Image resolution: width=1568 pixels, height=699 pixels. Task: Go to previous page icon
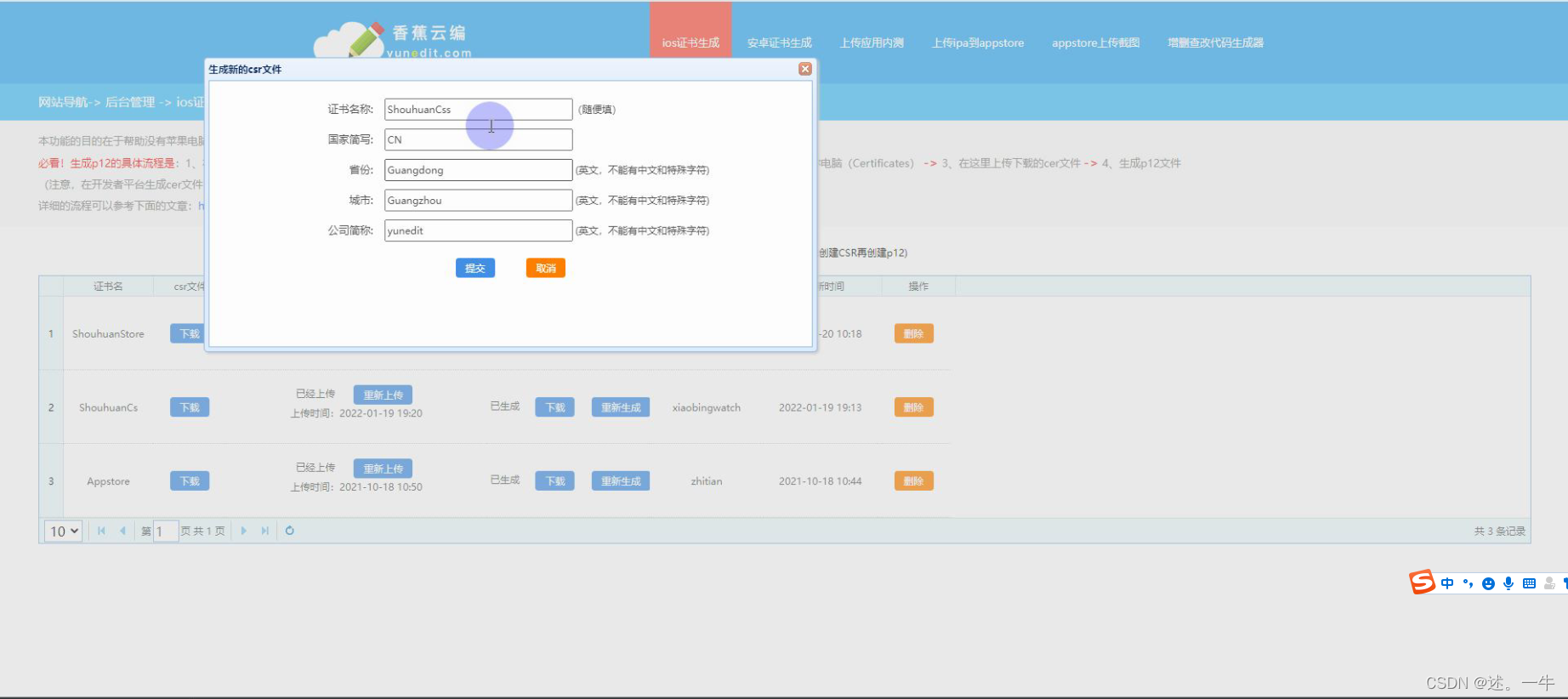[x=122, y=531]
